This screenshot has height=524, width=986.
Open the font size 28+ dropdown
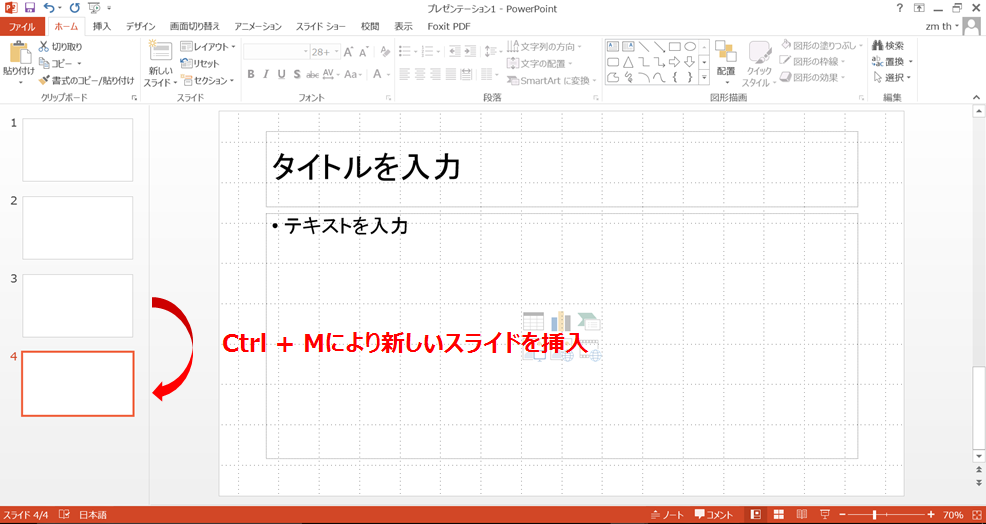(326, 52)
